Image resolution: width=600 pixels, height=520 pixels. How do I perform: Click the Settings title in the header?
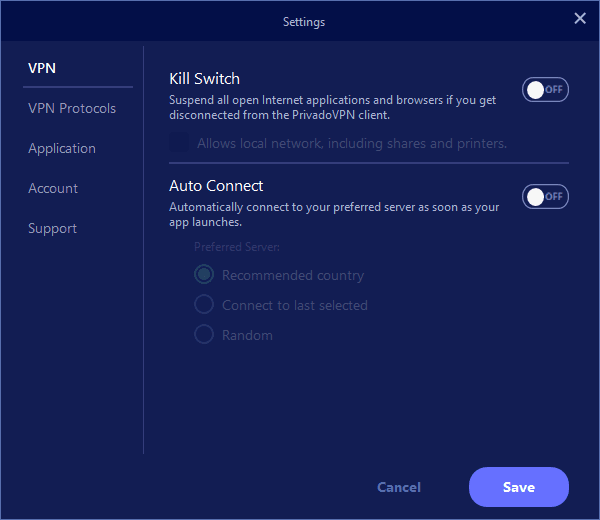click(304, 21)
